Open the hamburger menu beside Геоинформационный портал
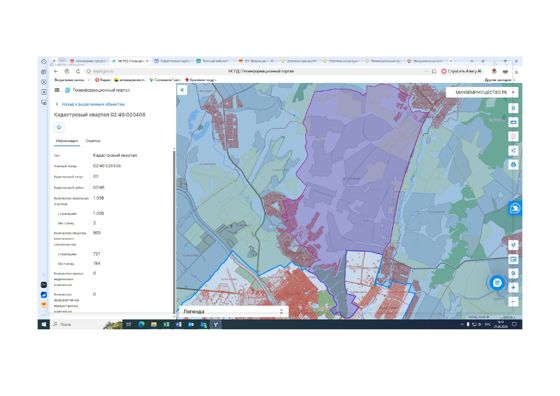Image resolution: width=560 pixels, height=396 pixels. (x=57, y=90)
